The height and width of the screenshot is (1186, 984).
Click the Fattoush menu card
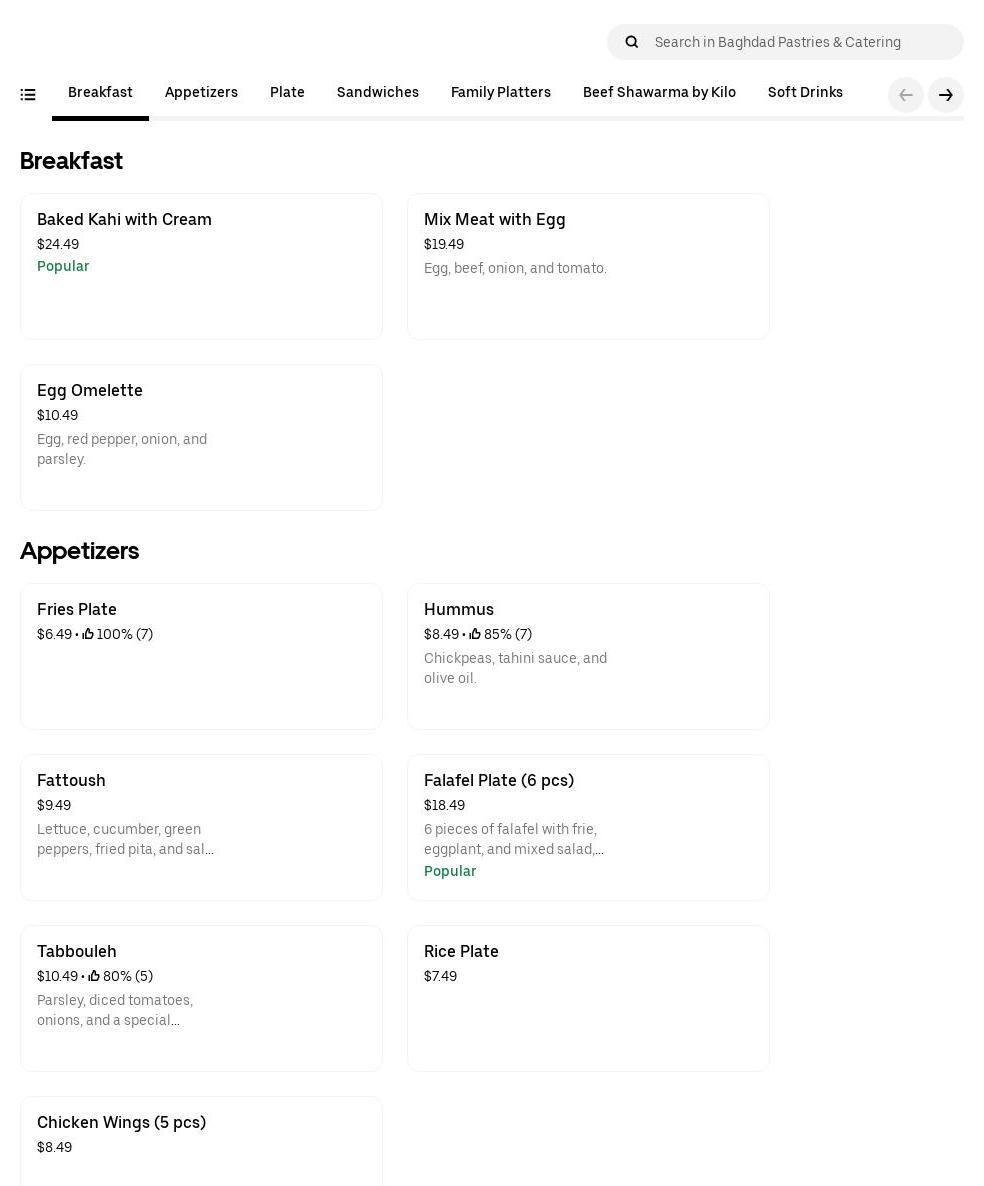point(201,827)
